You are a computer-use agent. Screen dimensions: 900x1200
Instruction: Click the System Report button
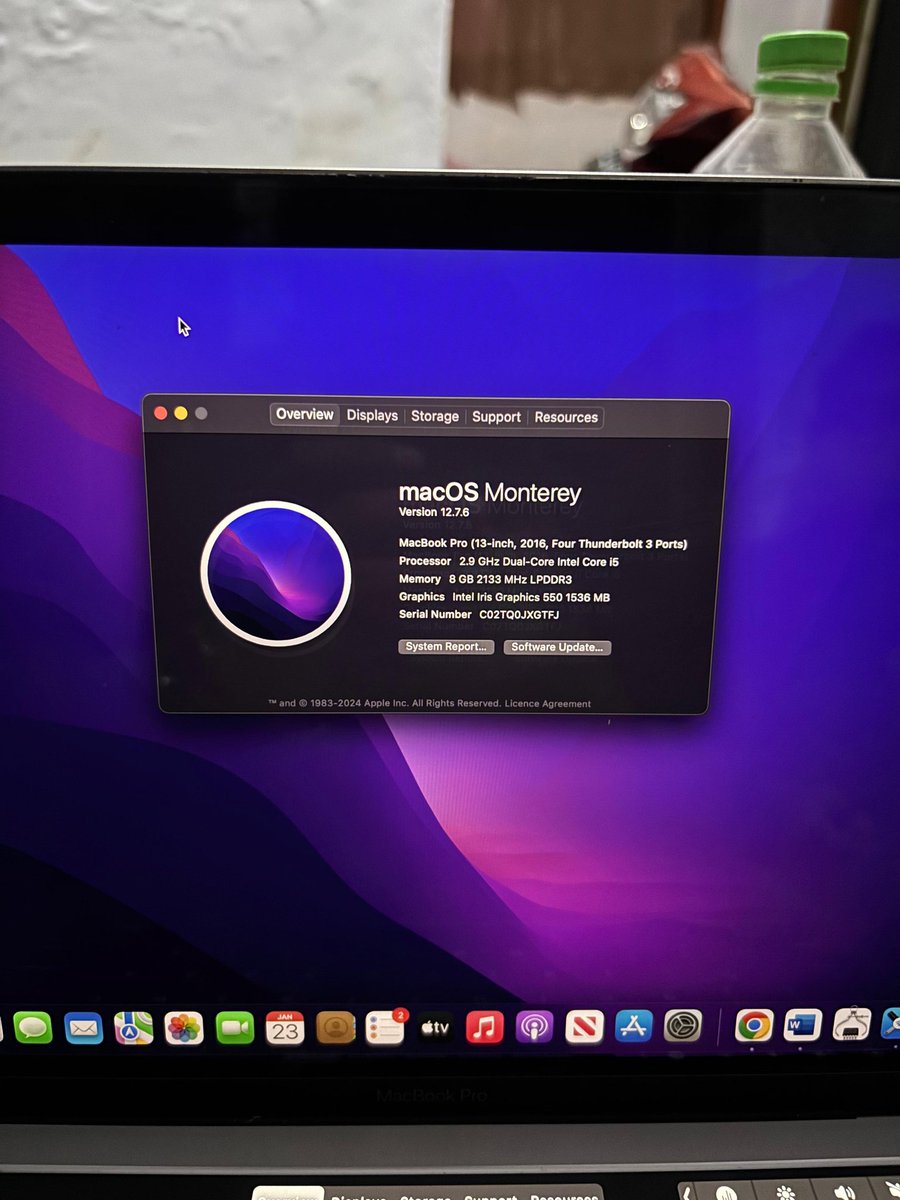[x=446, y=647]
